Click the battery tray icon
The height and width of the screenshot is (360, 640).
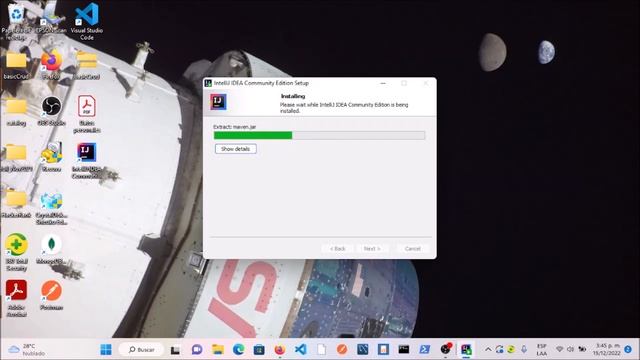[582, 349]
